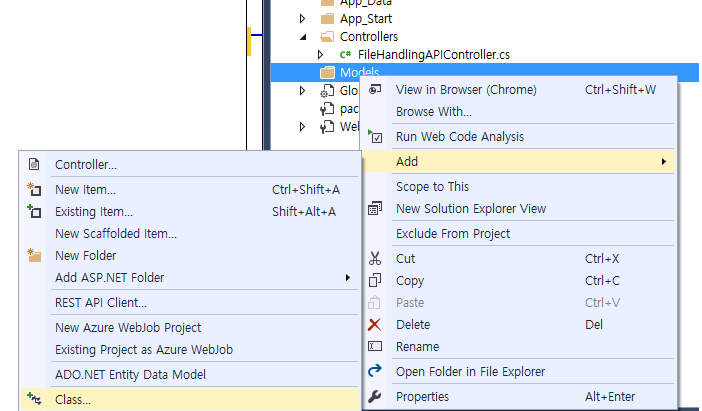The height and width of the screenshot is (411, 702).
Task: Click the pac... config file icon
Action: pos(327,109)
